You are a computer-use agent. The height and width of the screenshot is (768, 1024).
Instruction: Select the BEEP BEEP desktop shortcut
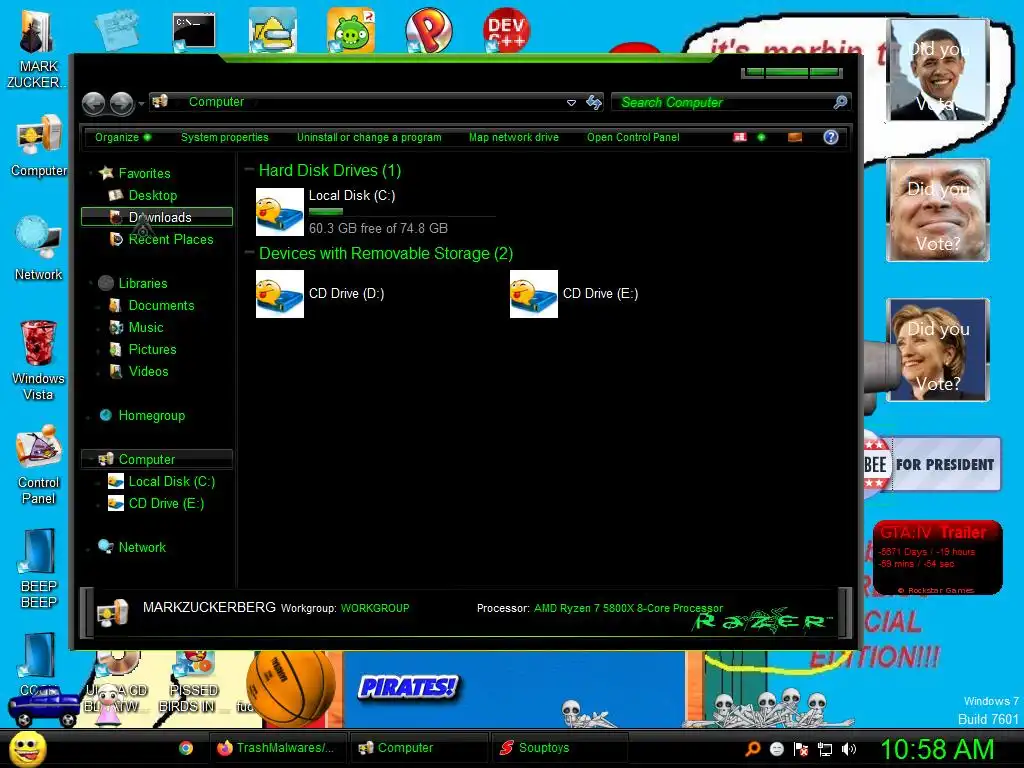pyautogui.click(x=39, y=569)
